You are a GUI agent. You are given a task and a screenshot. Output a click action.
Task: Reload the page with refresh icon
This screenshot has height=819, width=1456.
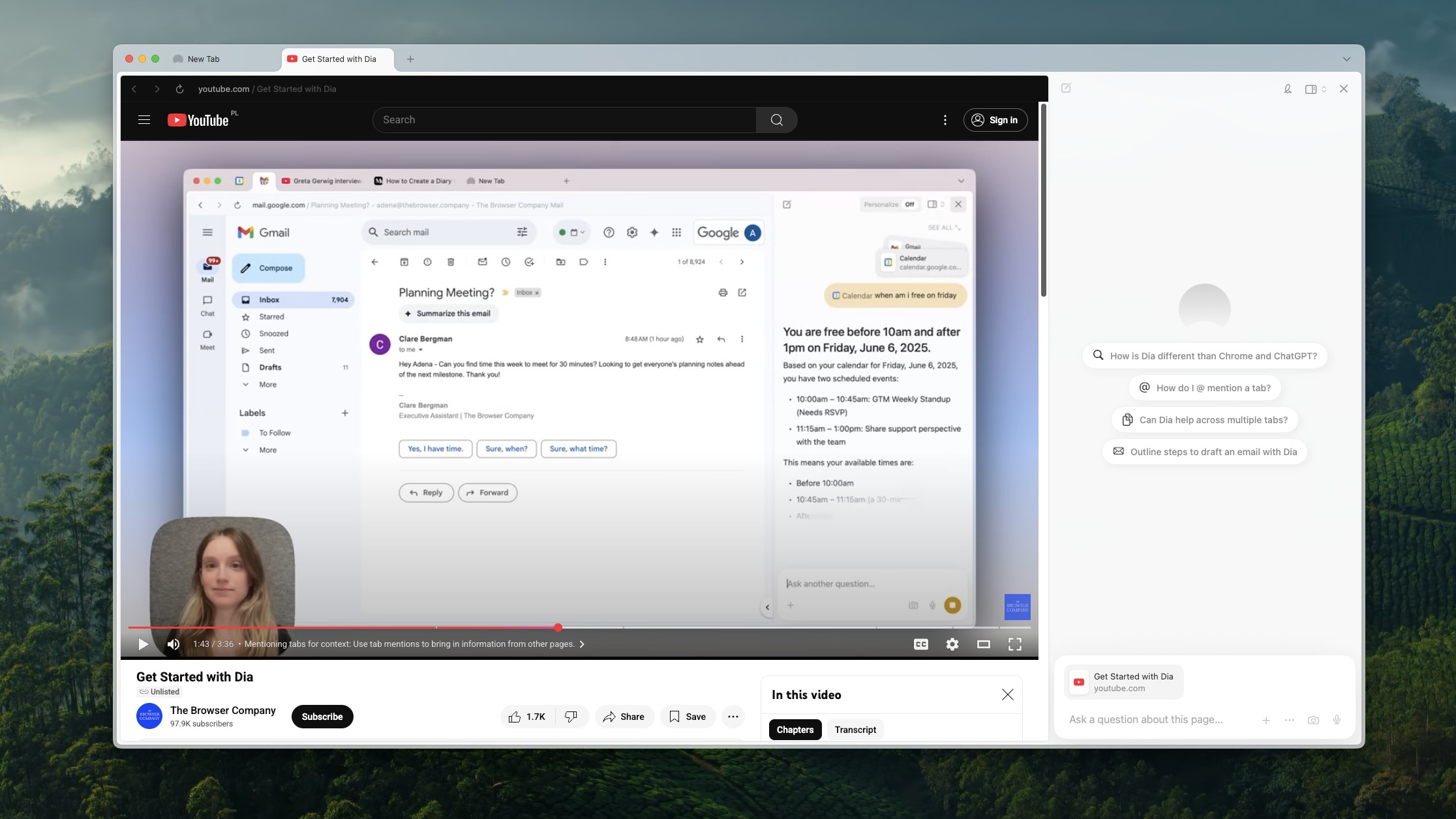[179, 89]
